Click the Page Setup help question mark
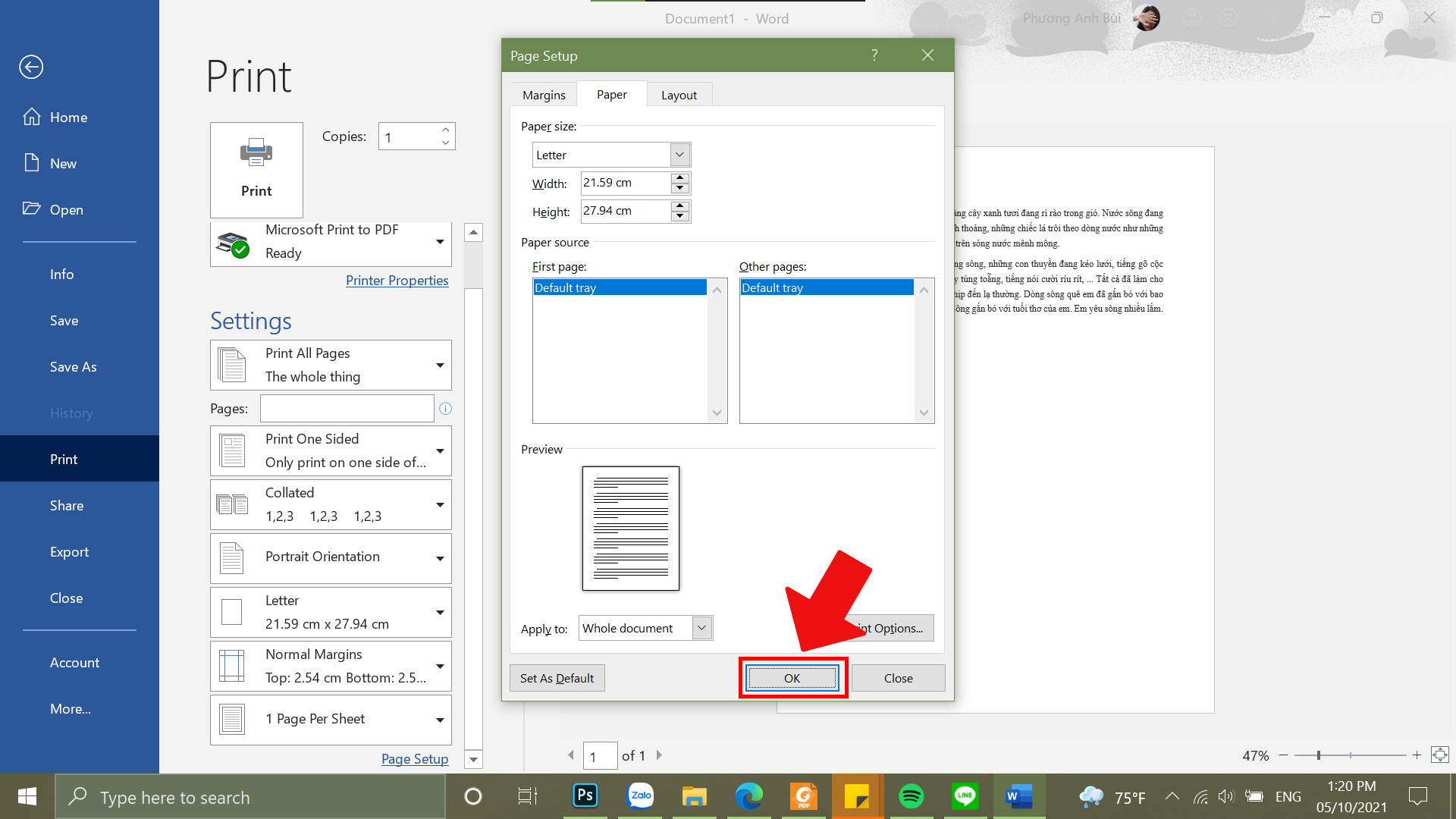1456x819 pixels. 874,55
